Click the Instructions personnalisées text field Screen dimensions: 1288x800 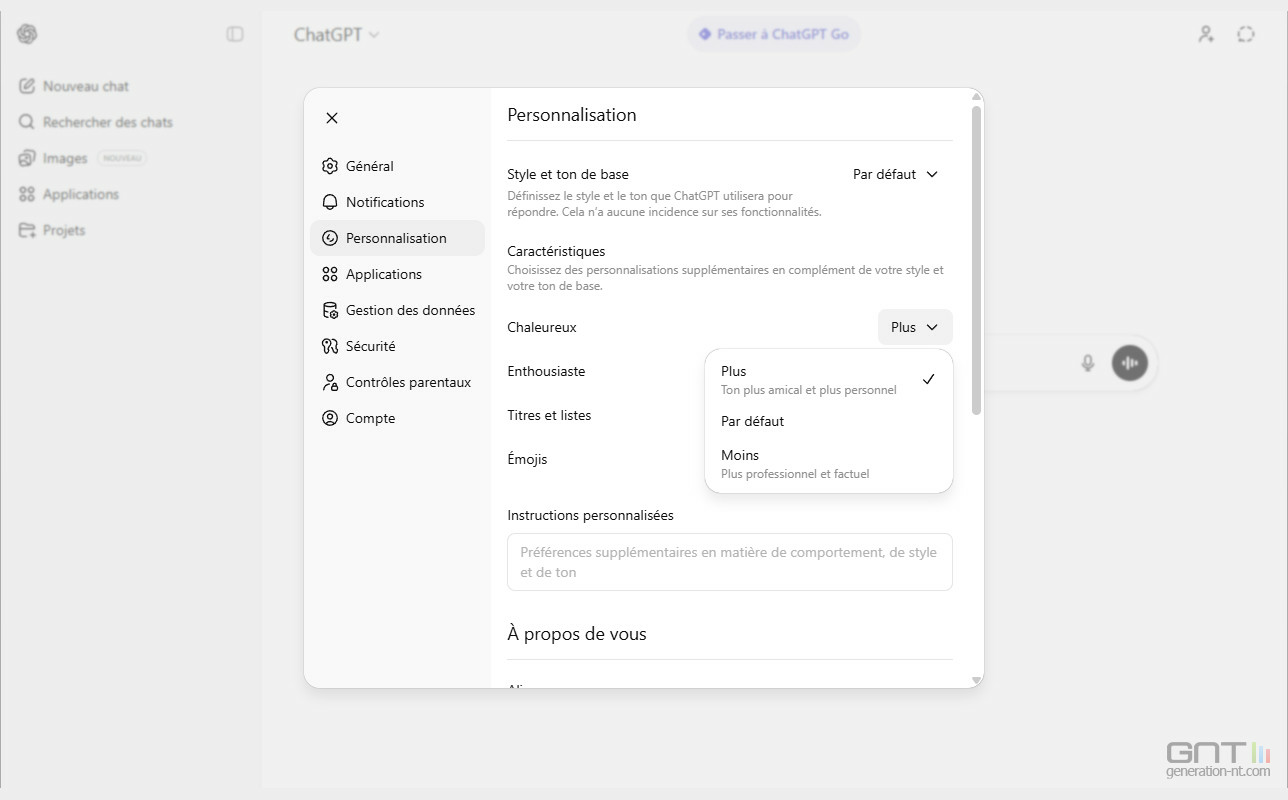tap(729, 562)
